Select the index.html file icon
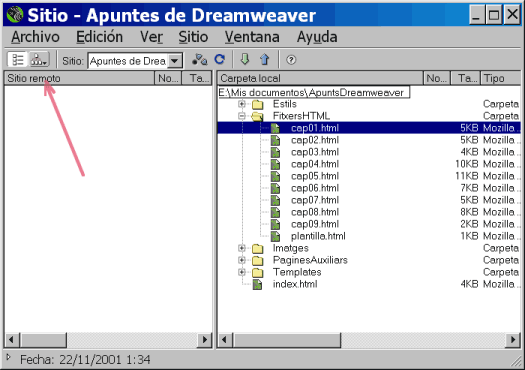 pos(257,284)
